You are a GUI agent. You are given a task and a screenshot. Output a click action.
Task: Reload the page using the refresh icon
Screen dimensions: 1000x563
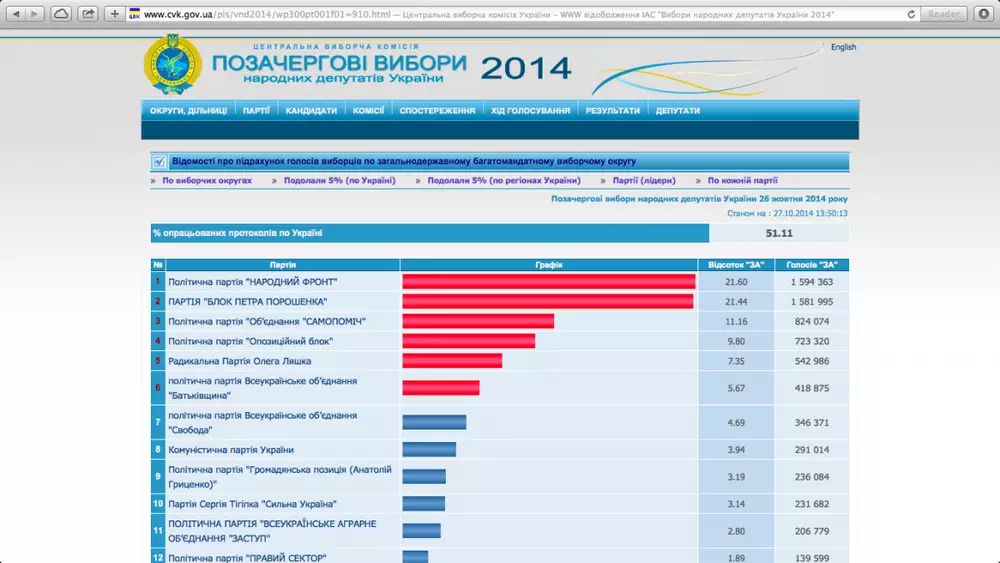[x=911, y=14]
